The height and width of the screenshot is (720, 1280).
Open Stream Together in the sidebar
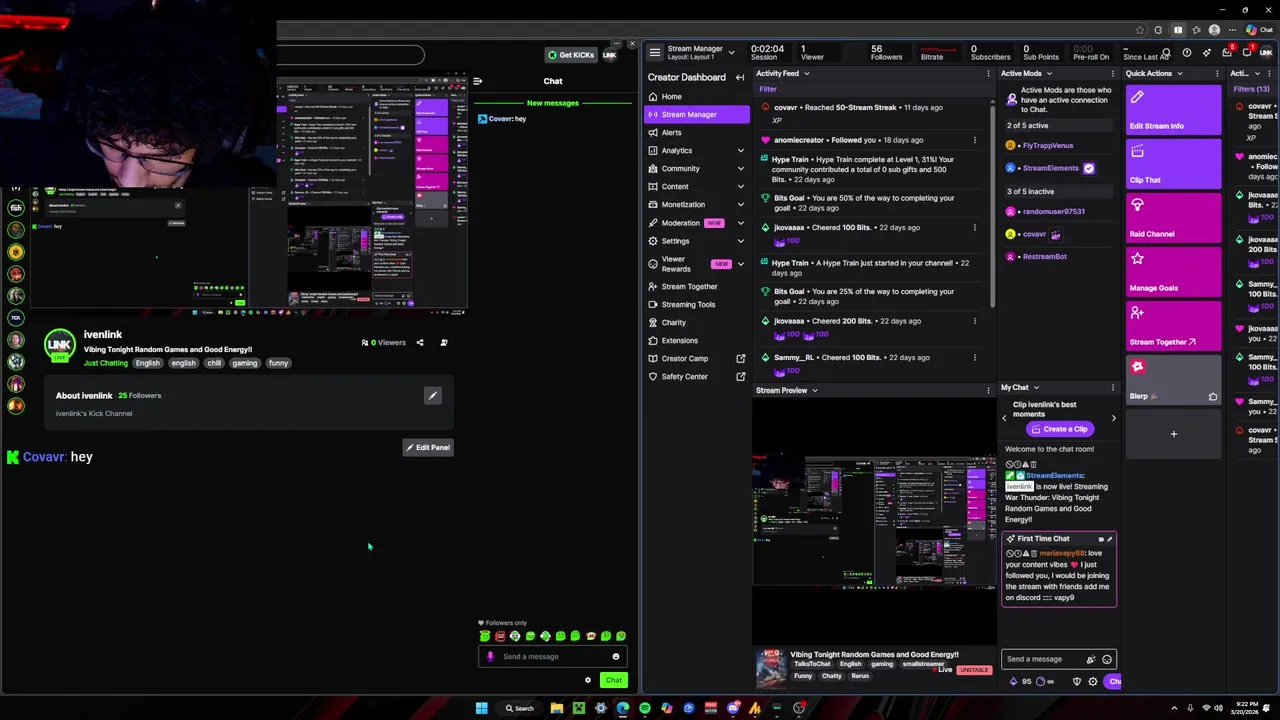tap(696, 286)
